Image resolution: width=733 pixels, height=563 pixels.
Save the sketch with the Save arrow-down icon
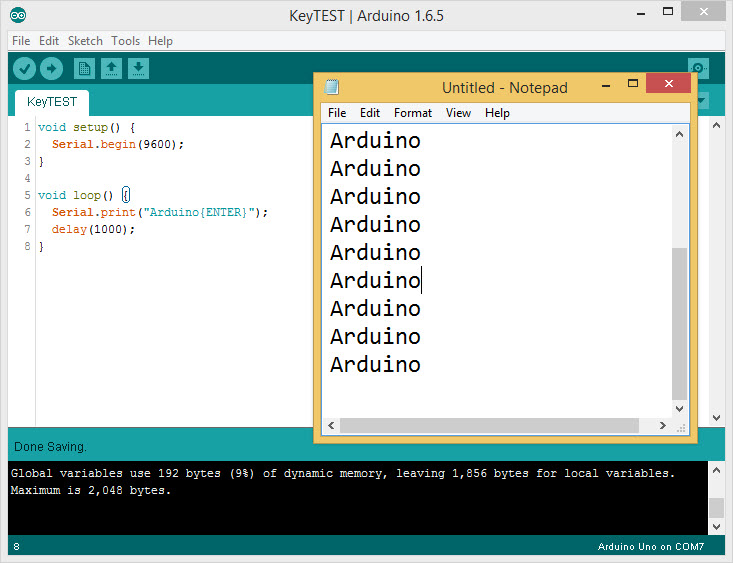pos(138,69)
